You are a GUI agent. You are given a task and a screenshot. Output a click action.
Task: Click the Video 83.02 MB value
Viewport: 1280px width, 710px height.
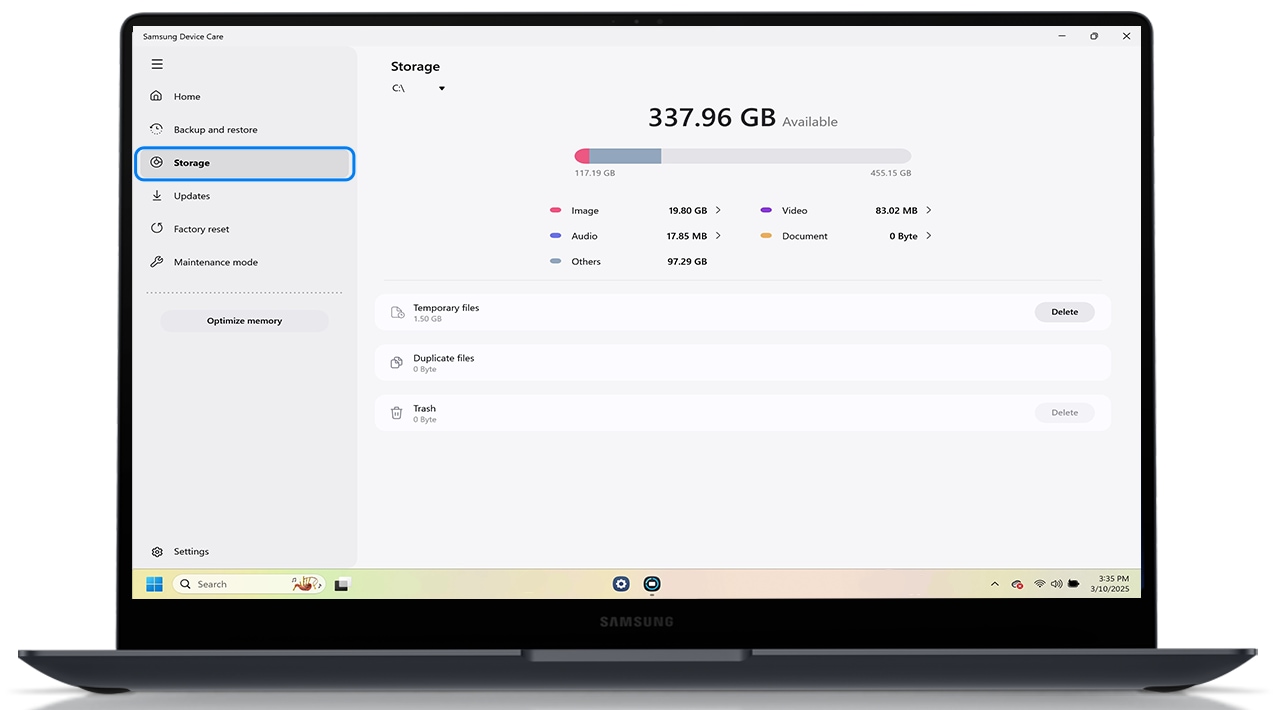pyautogui.click(x=896, y=210)
